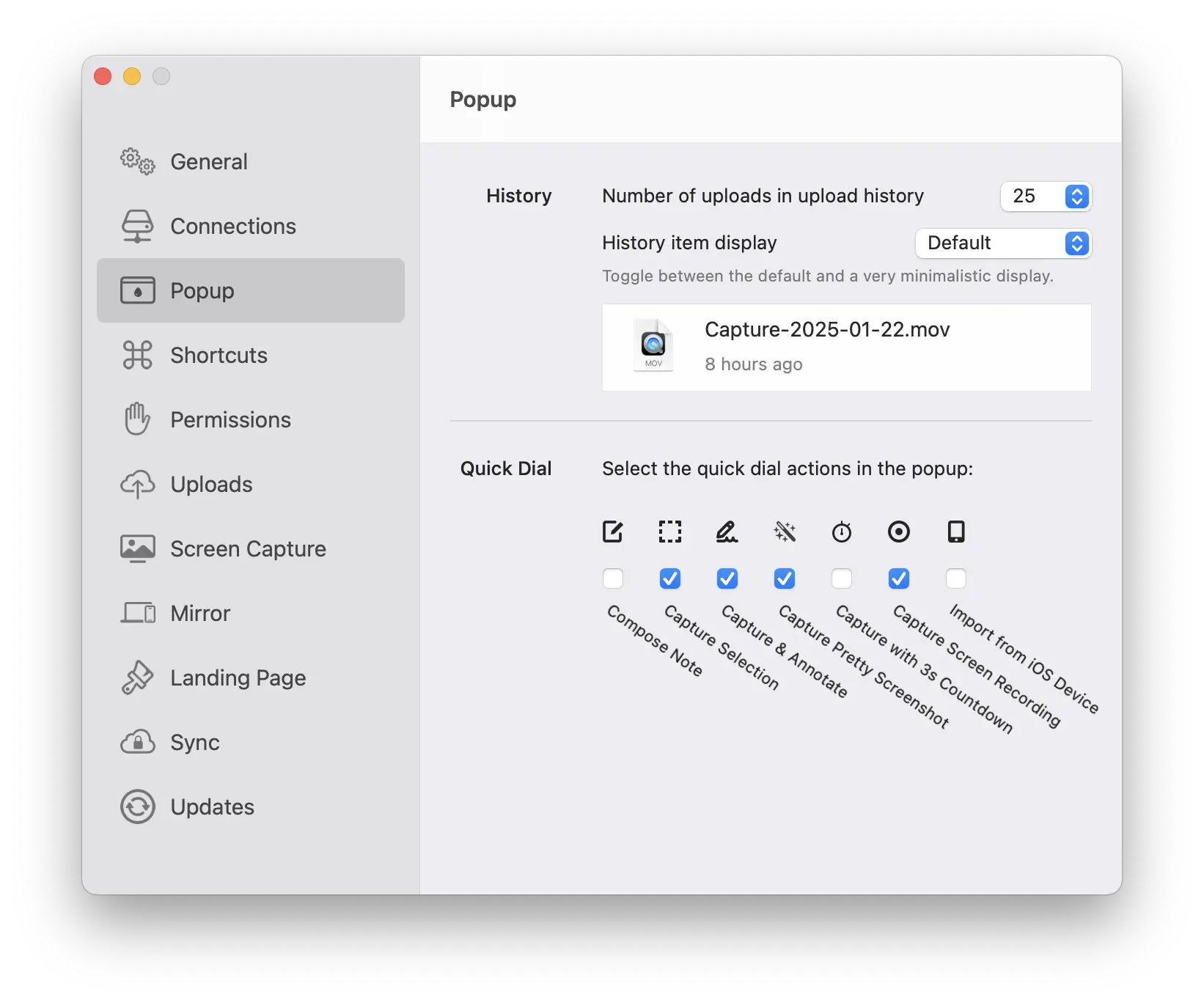1204x1003 pixels.
Task: Click the Import from iOS Device icon
Action: click(955, 532)
